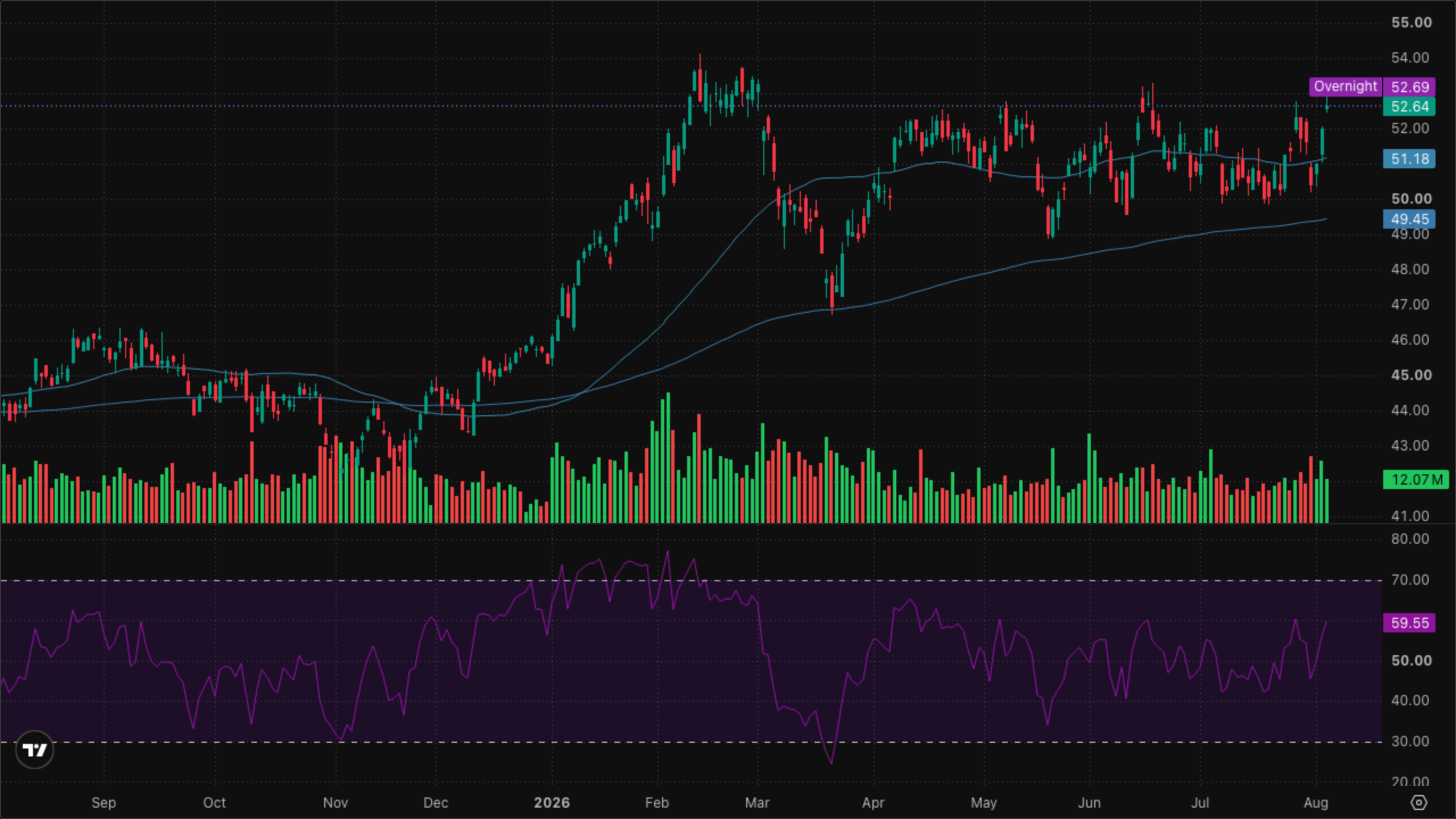
Task: Select the purple Overnight price label
Action: 1346,86
